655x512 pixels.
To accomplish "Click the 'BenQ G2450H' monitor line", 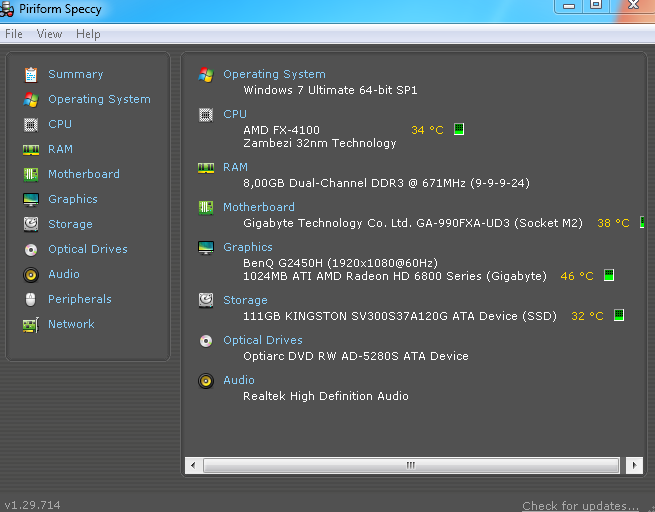I will coord(340,263).
